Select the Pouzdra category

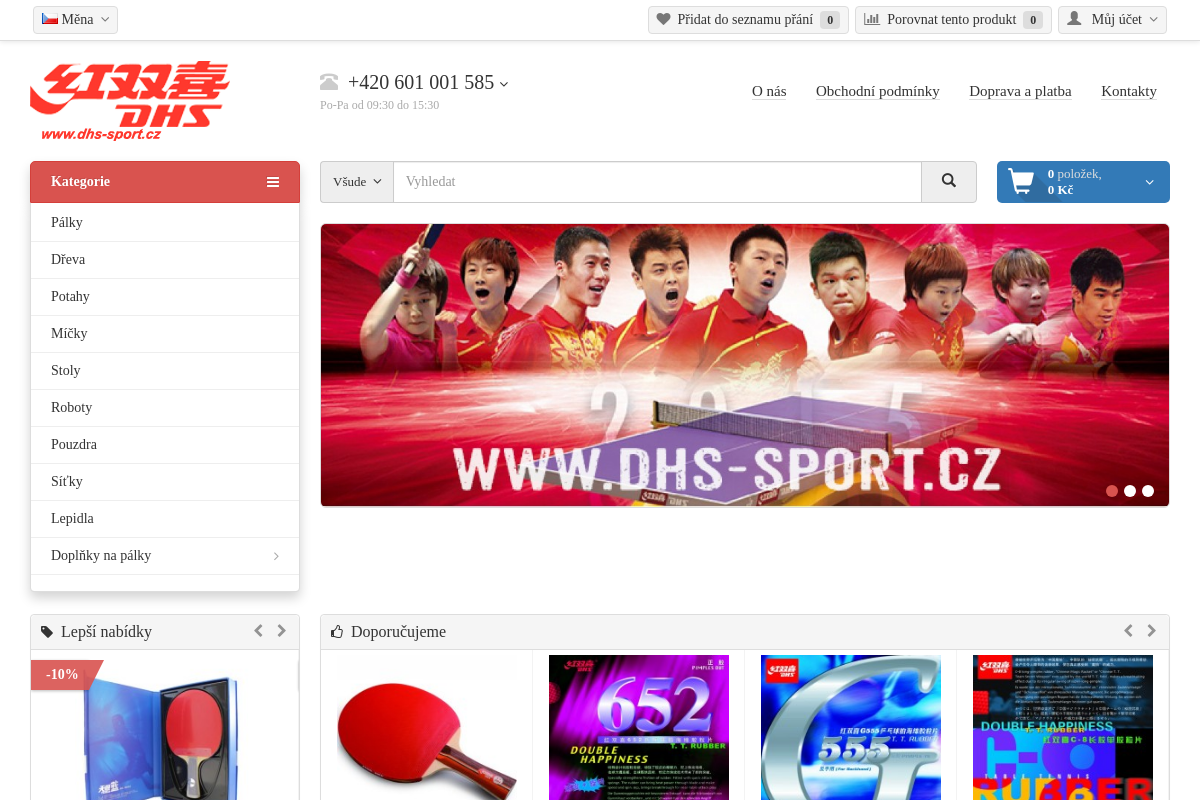click(165, 445)
